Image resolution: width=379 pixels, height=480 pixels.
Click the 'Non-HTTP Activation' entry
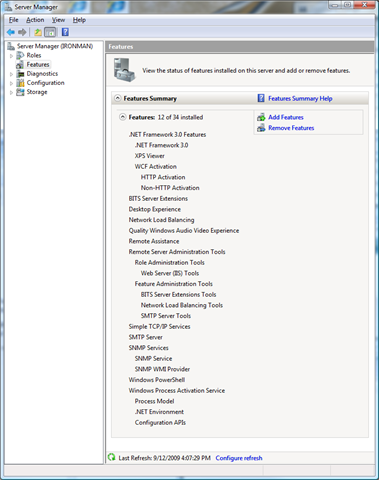(x=170, y=188)
